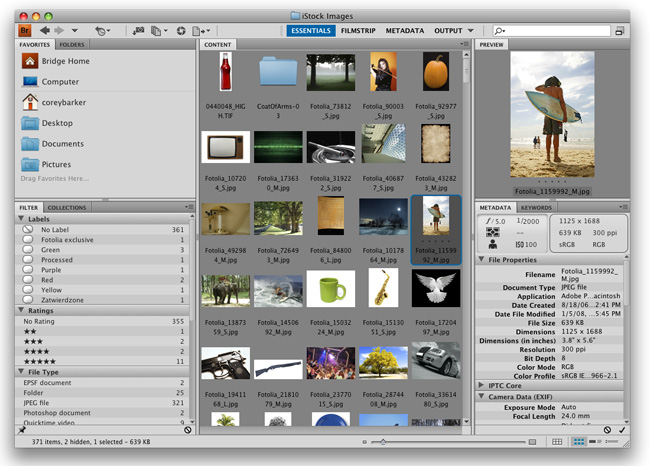This screenshot has height=466, width=650.
Task: Toggle the No Label filter
Action: 55,229
